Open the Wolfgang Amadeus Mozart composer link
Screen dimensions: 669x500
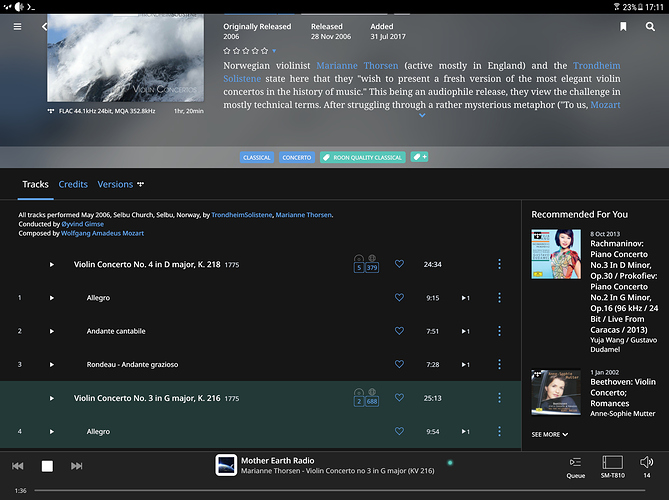[x=102, y=233]
